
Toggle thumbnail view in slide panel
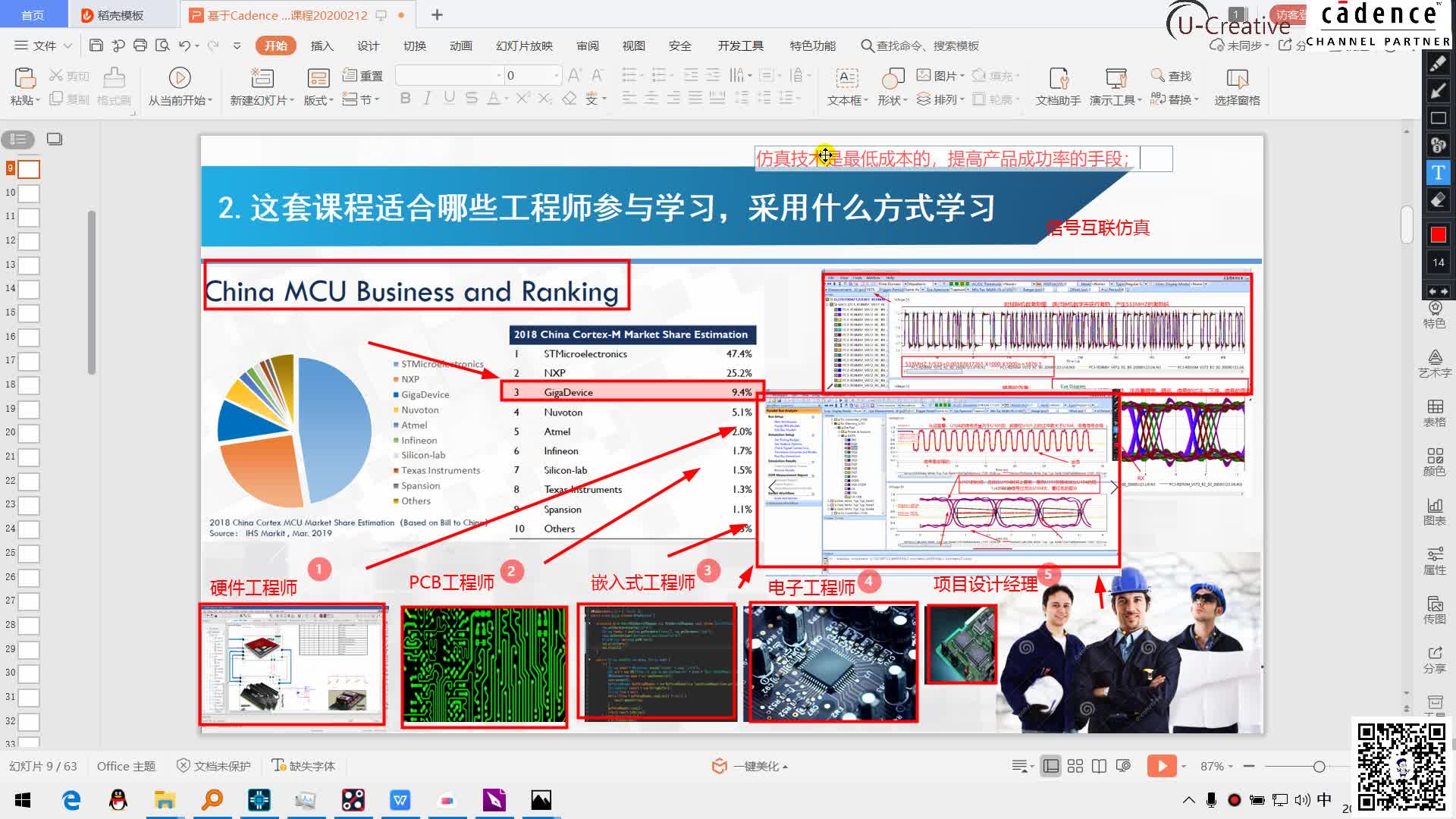click(55, 139)
